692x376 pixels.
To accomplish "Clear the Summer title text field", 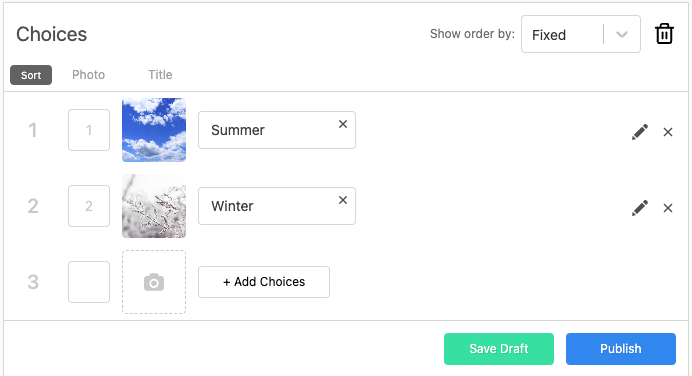I will [x=343, y=124].
